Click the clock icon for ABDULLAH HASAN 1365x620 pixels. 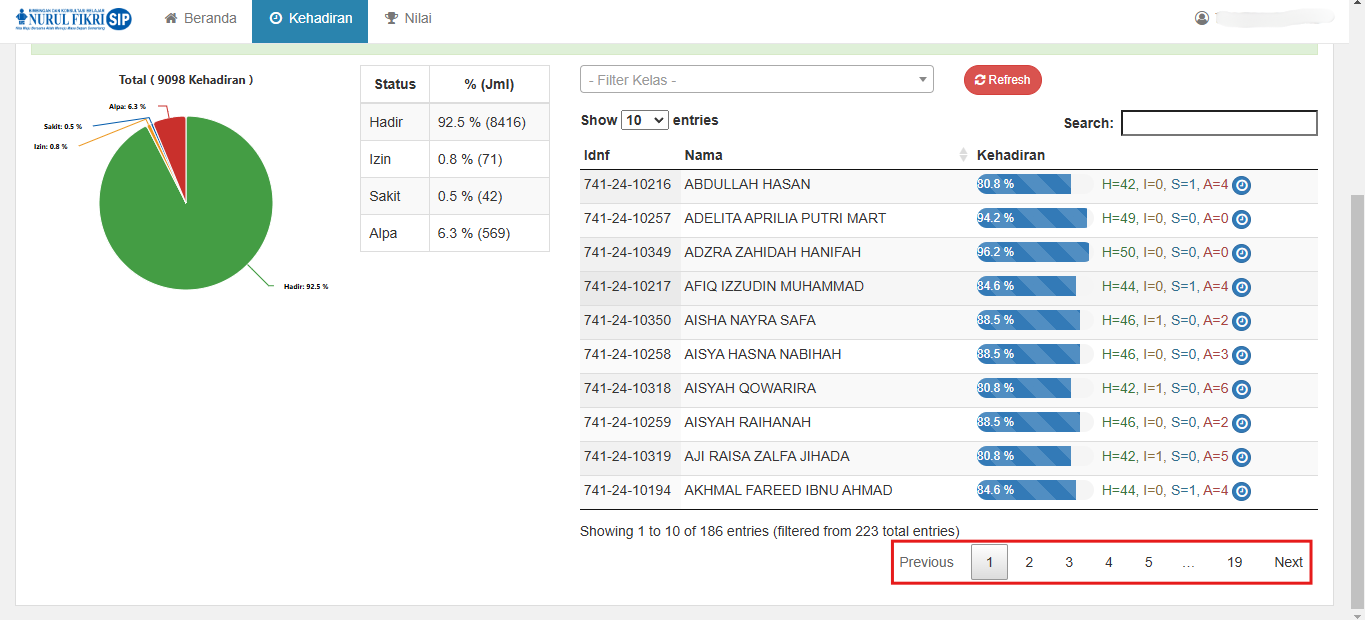(x=1241, y=185)
